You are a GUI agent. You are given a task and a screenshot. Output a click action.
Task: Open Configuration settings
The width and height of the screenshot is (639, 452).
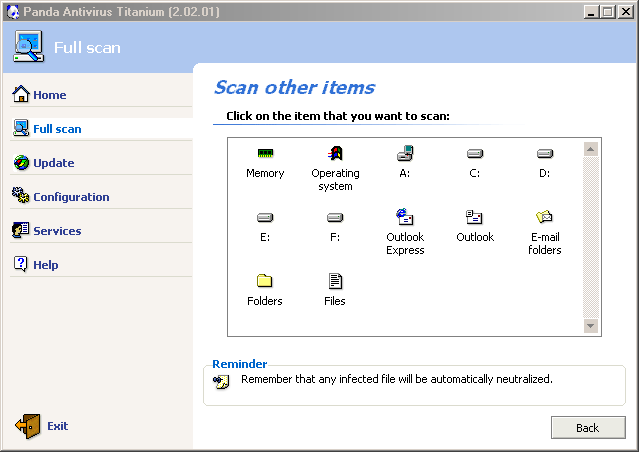[71, 197]
